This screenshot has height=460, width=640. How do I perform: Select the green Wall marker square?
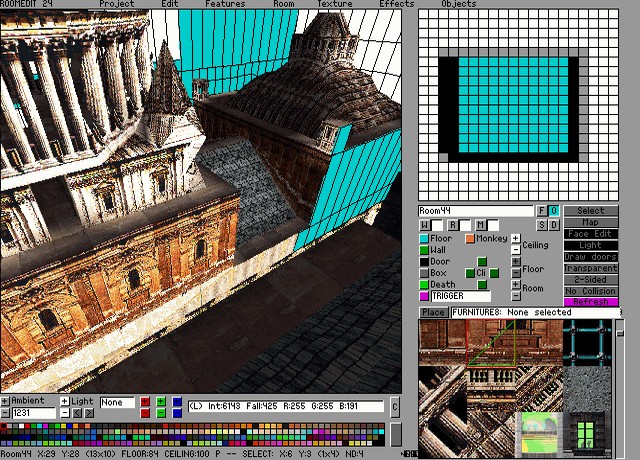point(424,250)
